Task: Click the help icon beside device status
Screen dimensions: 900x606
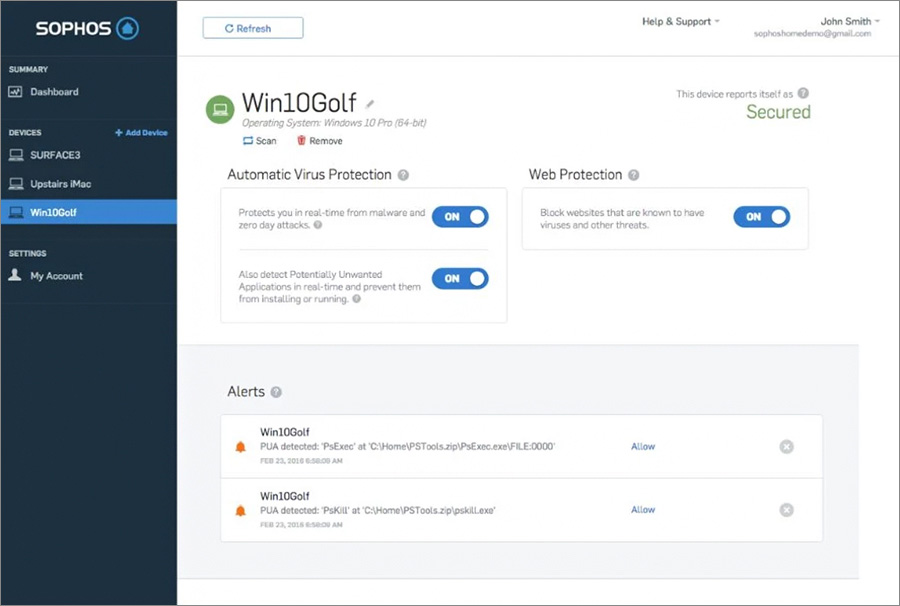Action: pyautogui.click(x=804, y=93)
